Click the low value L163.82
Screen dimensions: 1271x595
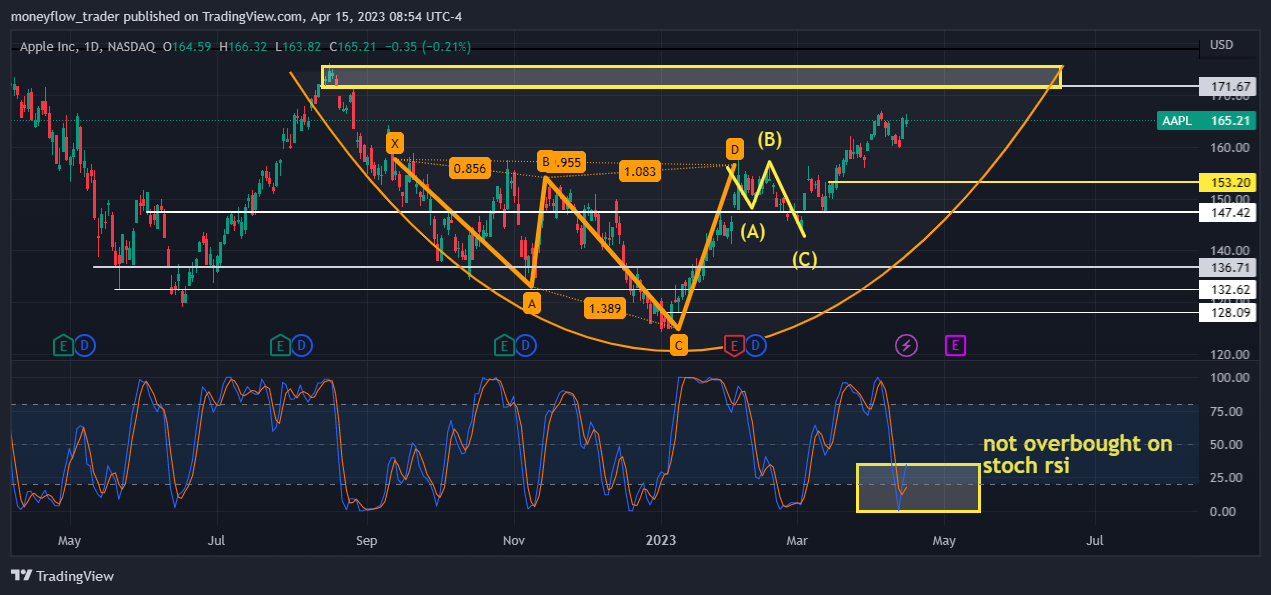click(x=297, y=47)
